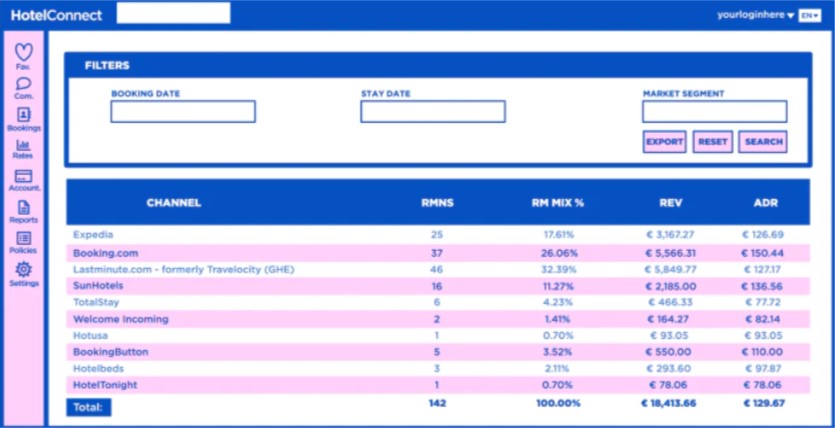
Task: Sort by the ADR column header
Action: (766, 203)
